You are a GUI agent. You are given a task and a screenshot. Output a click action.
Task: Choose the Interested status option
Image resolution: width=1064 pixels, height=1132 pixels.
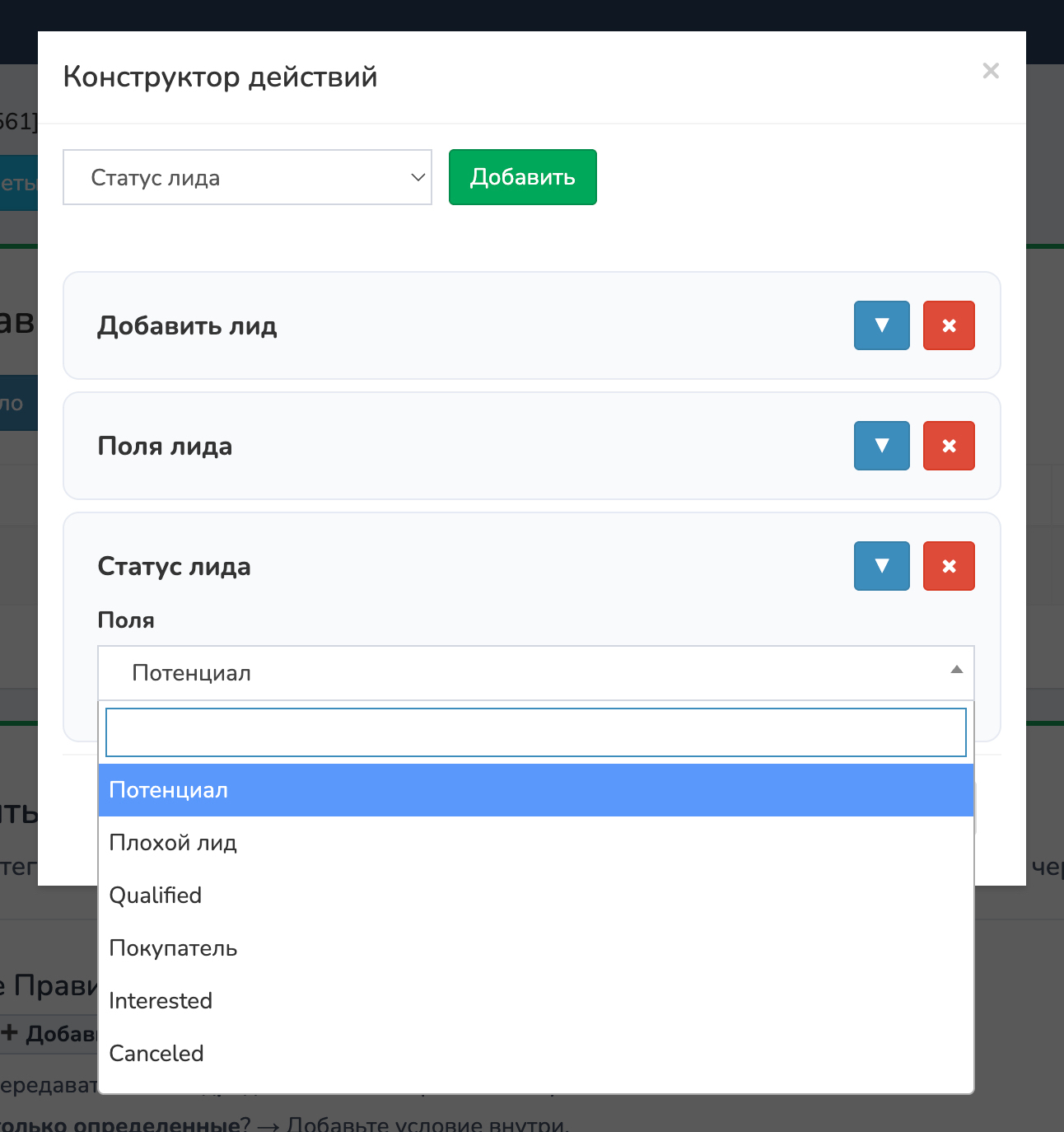pos(535,1001)
